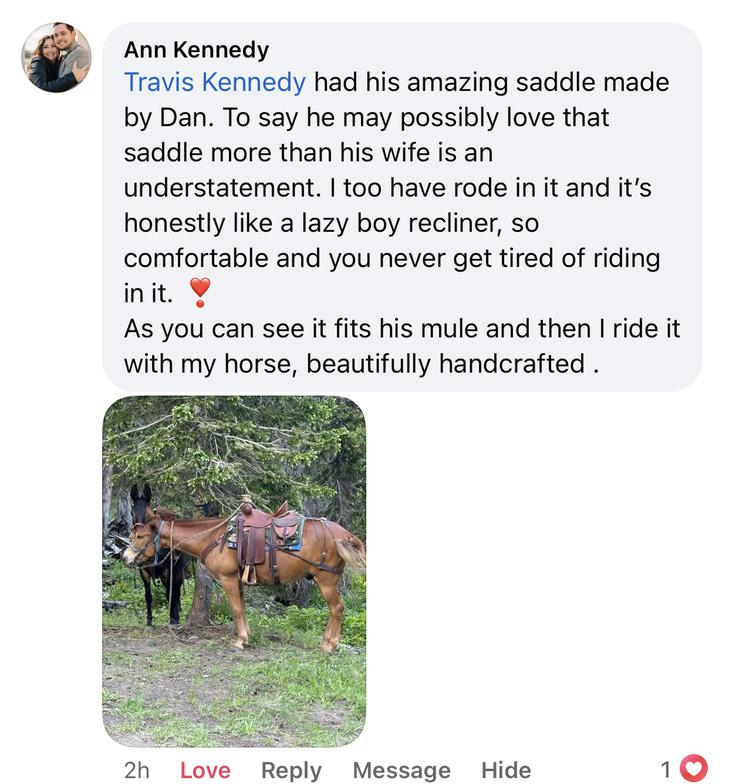
Task: View the reaction count number 1
Action: click(x=666, y=769)
